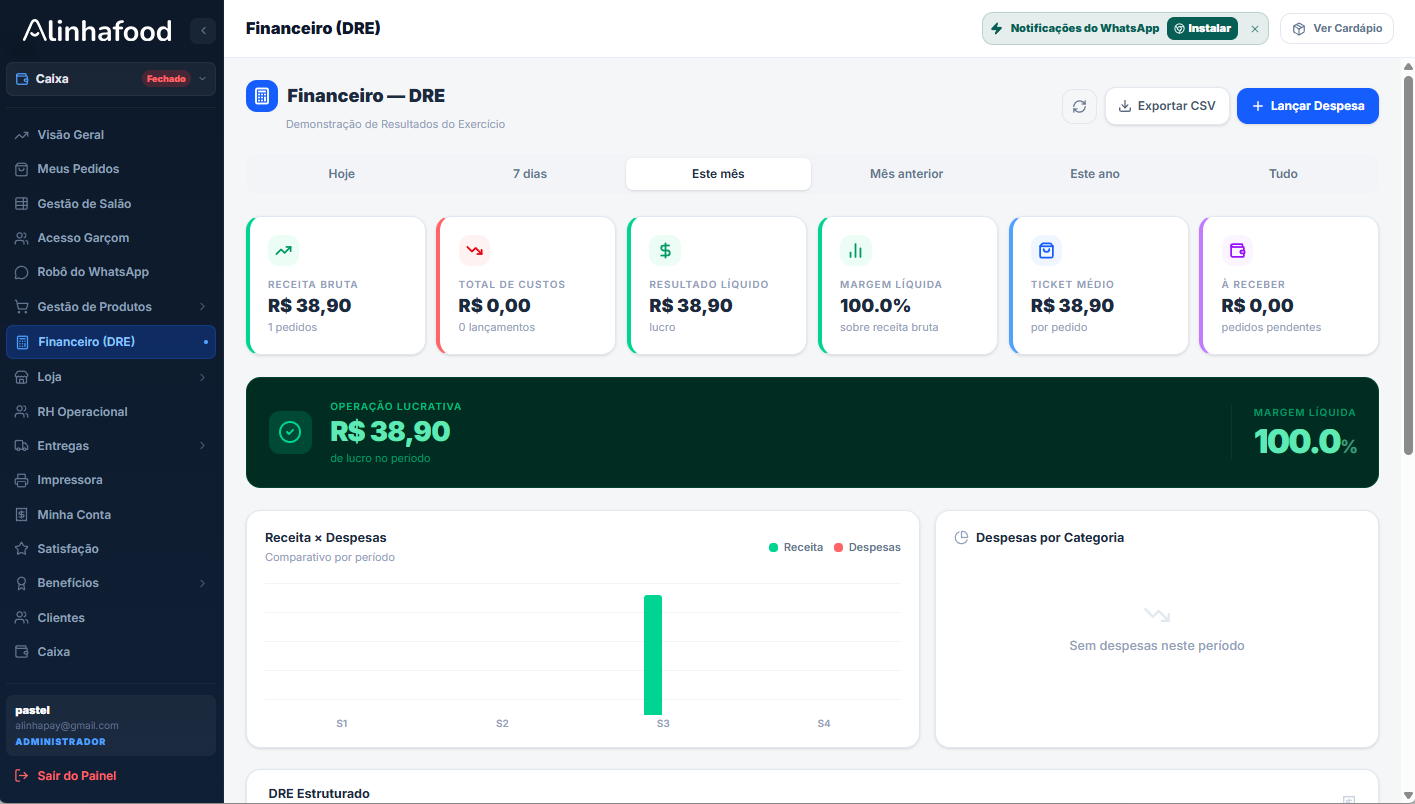Image resolution: width=1415 pixels, height=804 pixels.
Task: Expand the Entregas submenu
Action: point(204,445)
